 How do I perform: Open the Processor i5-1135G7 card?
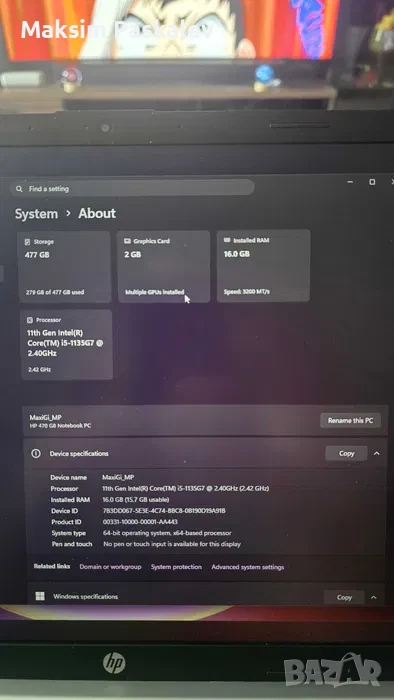66,345
